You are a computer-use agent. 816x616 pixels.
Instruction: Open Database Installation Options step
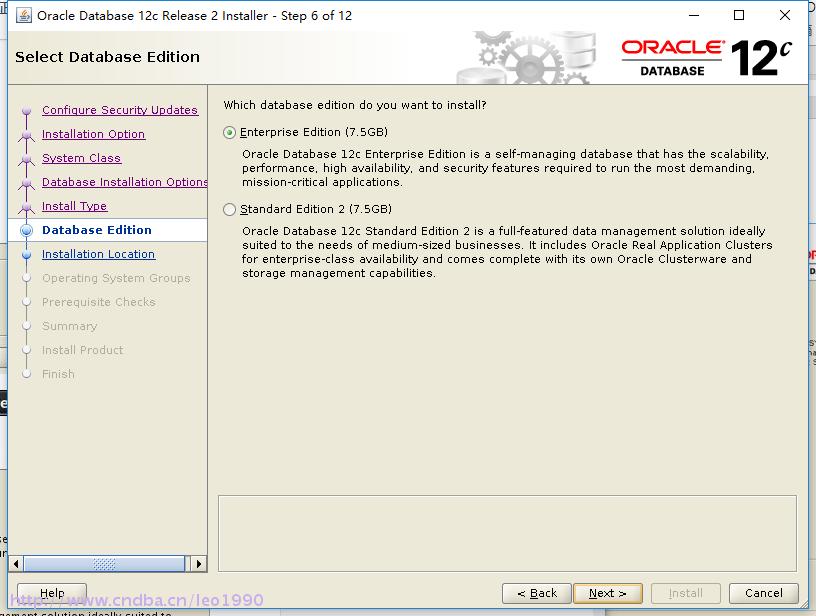click(124, 182)
